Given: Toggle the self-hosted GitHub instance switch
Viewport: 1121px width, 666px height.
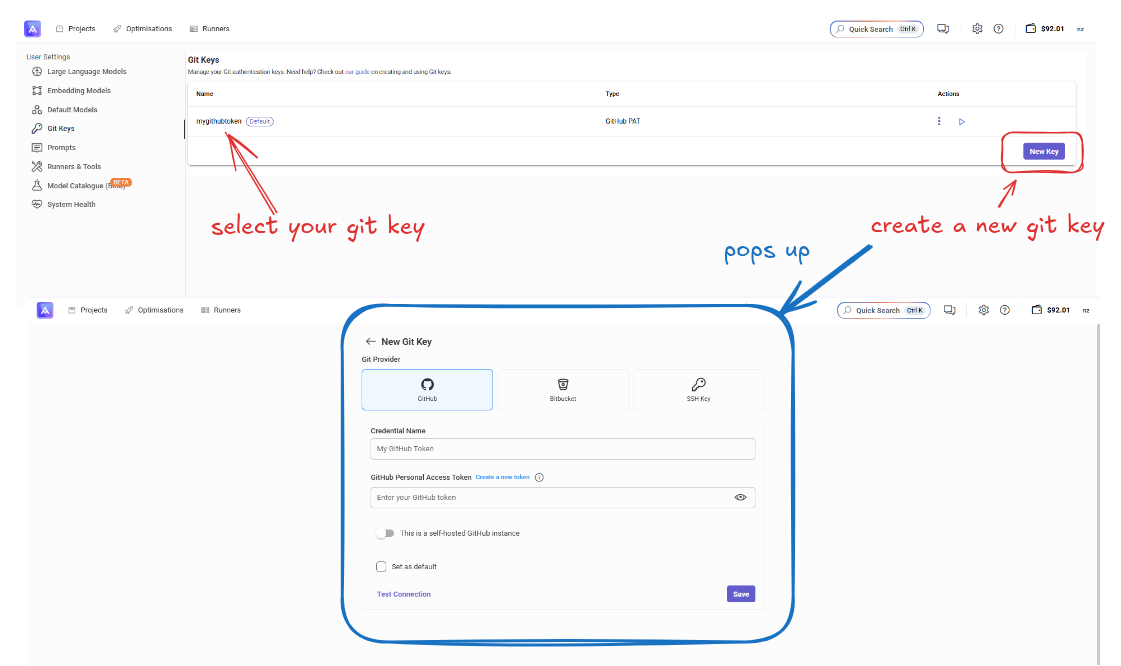Looking at the screenshot, I should point(384,533).
